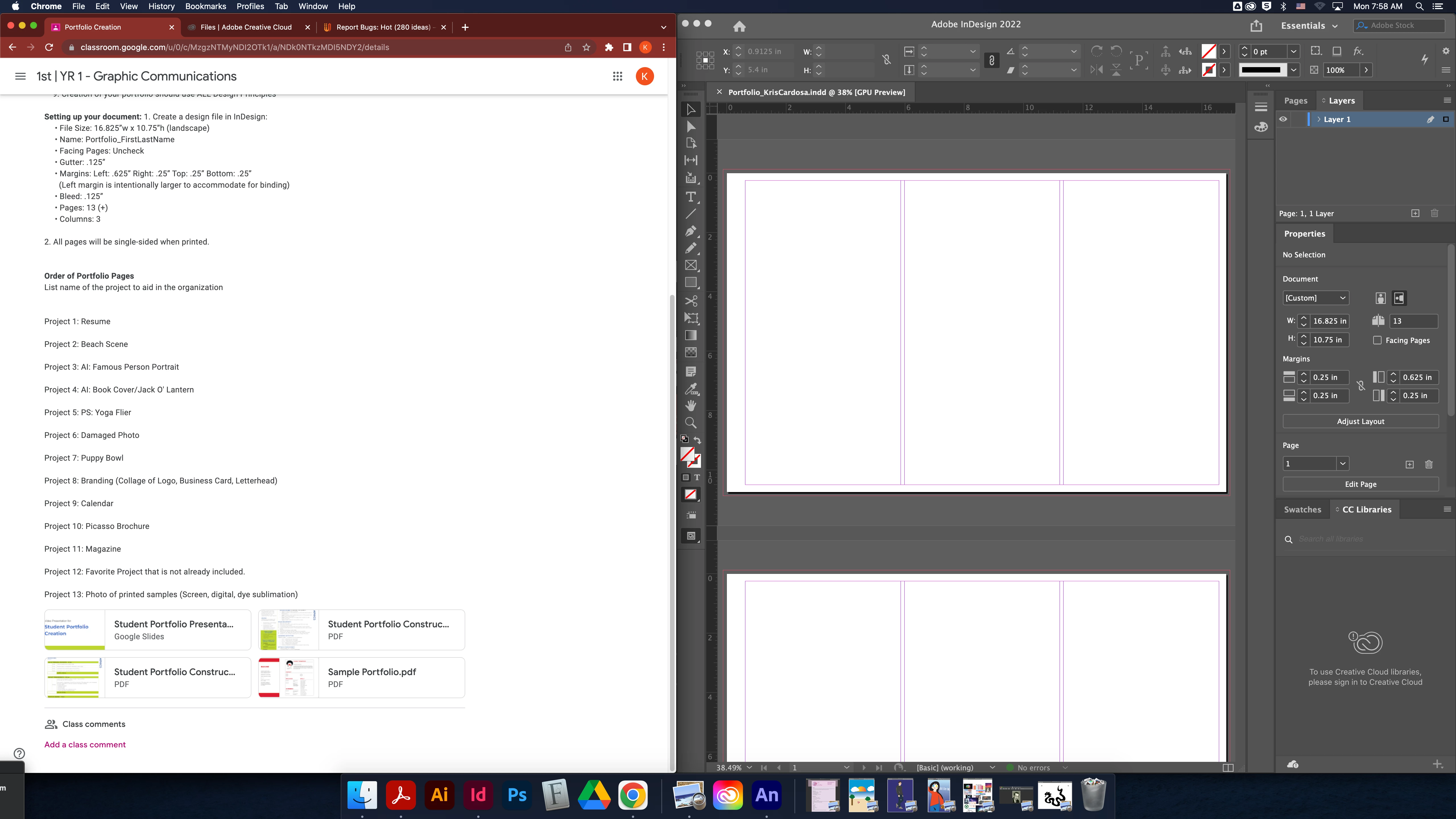Select the Scissors tool
This screenshot has width=1456, height=819.
tap(691, 301)
